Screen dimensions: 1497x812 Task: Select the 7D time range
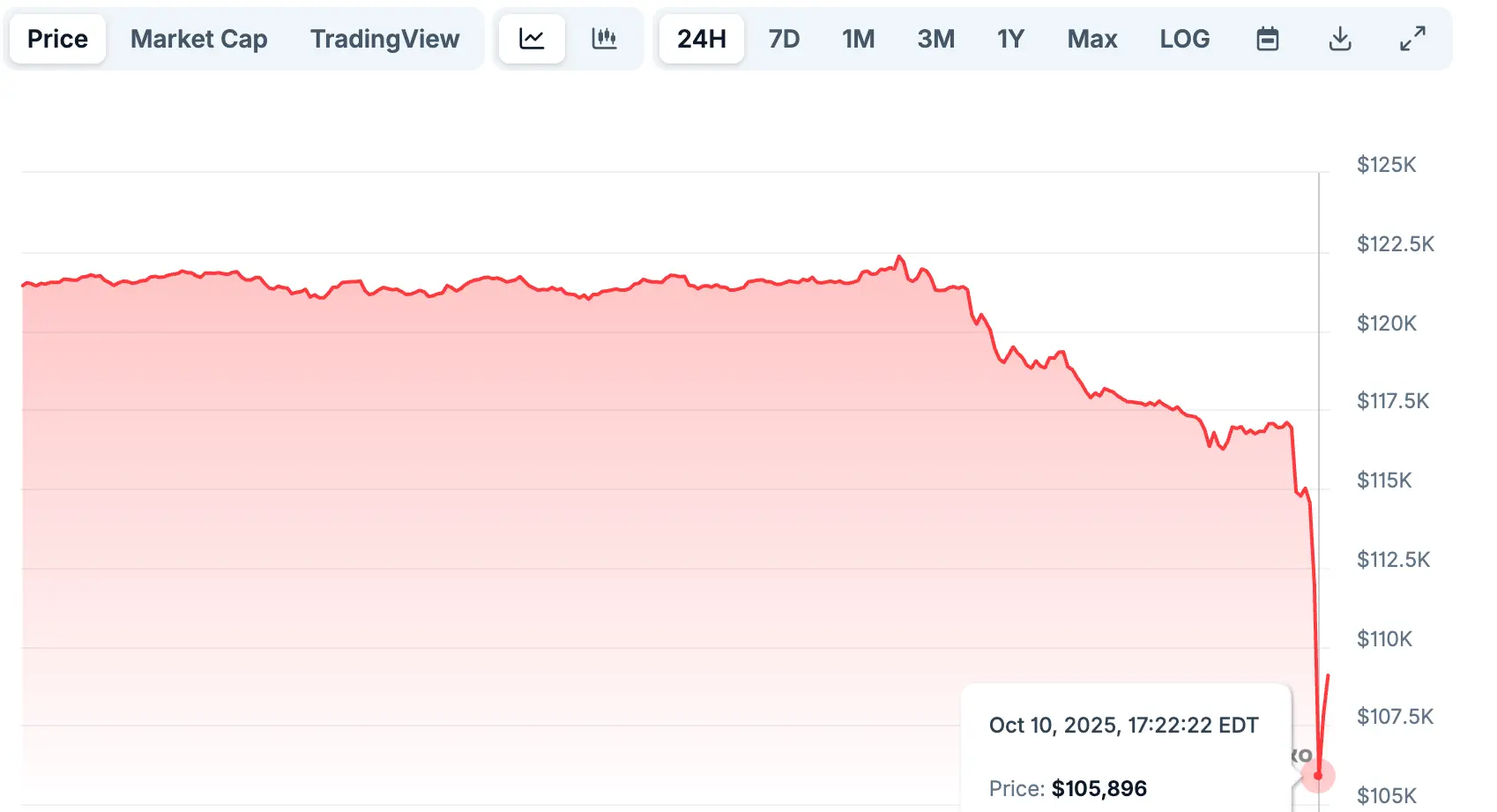[x=784, y=39]
